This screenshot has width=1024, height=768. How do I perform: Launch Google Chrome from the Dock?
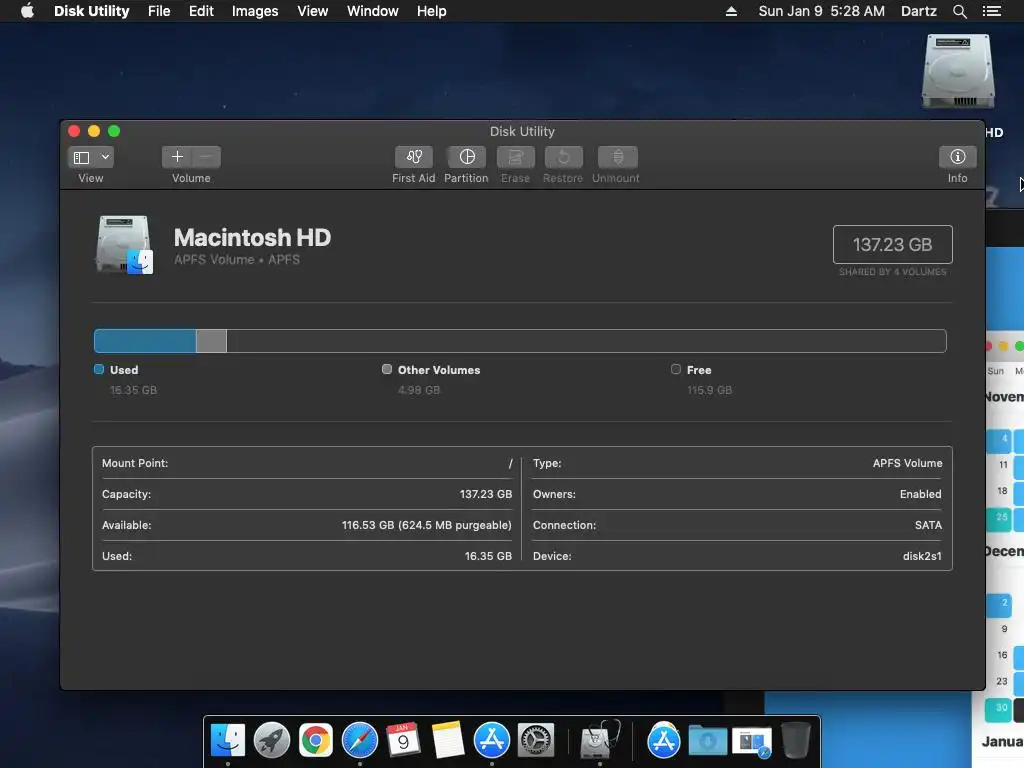[x=316, y=741]
